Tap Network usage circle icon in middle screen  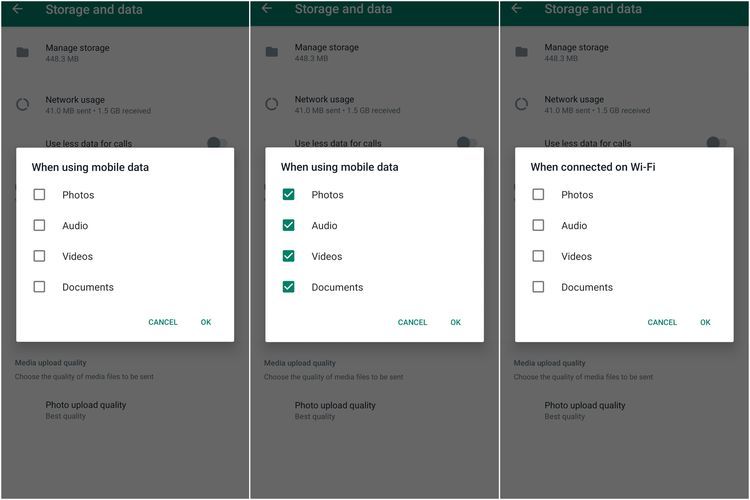coord(272,104)
